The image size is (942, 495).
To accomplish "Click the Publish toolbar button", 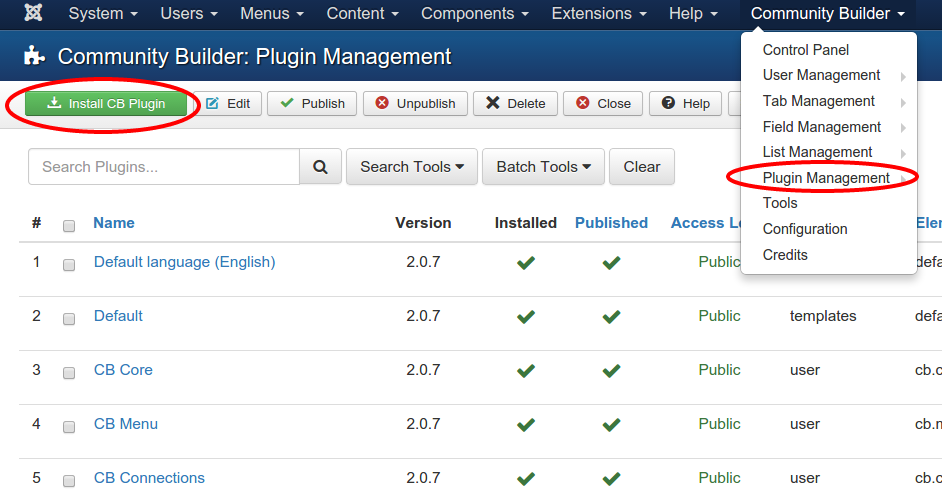I will [x=312, y=103].
